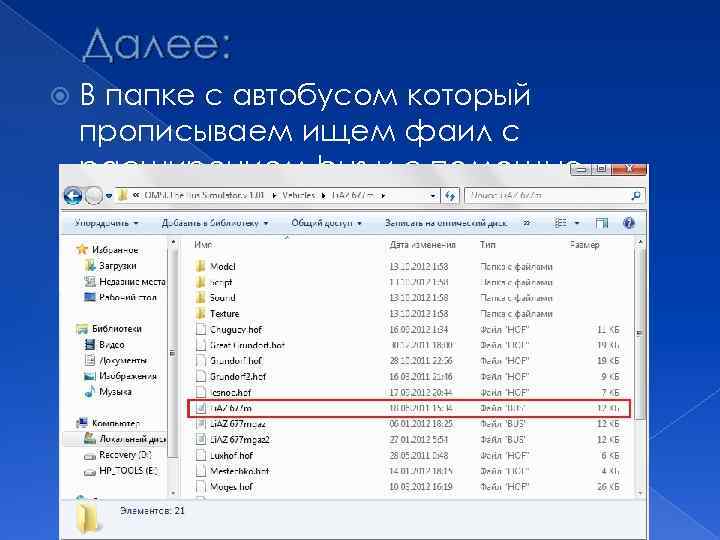
Task: Open the address bar history dropdown
Action: [433, 196]
